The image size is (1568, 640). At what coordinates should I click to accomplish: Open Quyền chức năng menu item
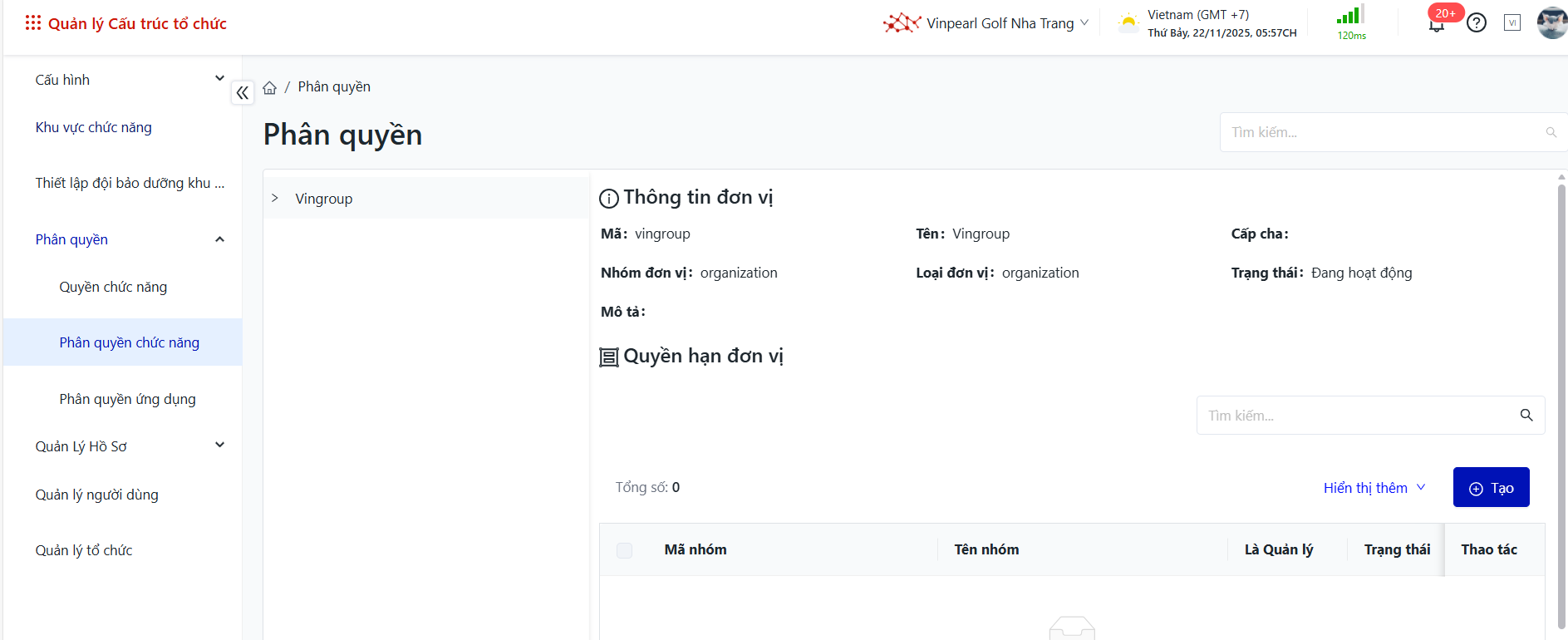pyautogui.click(x=113, y=287)
